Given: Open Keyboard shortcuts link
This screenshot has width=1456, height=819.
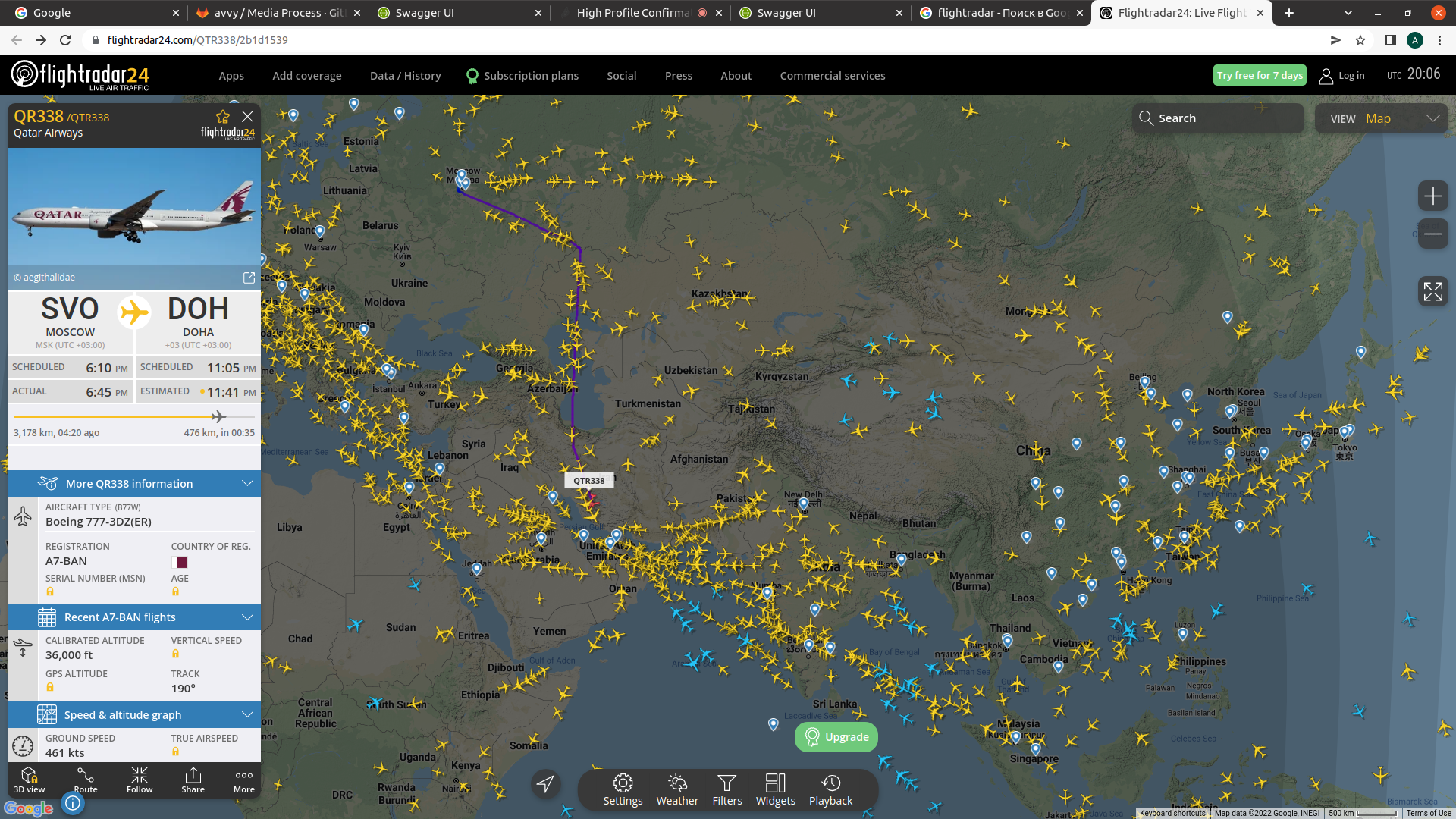Looking at the screenshot, I should click(x=1172, y=813).
